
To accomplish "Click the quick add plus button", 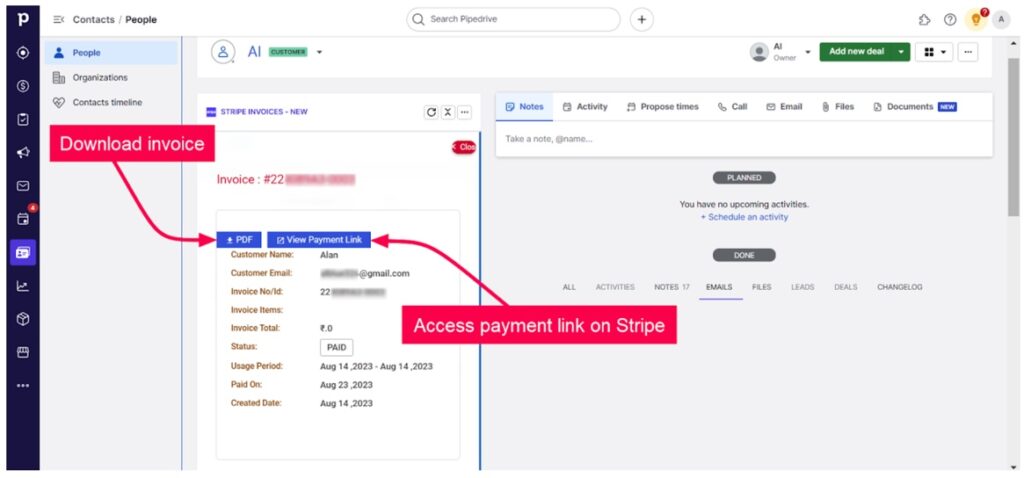I will pyautogui.click(x=641, y=20).
